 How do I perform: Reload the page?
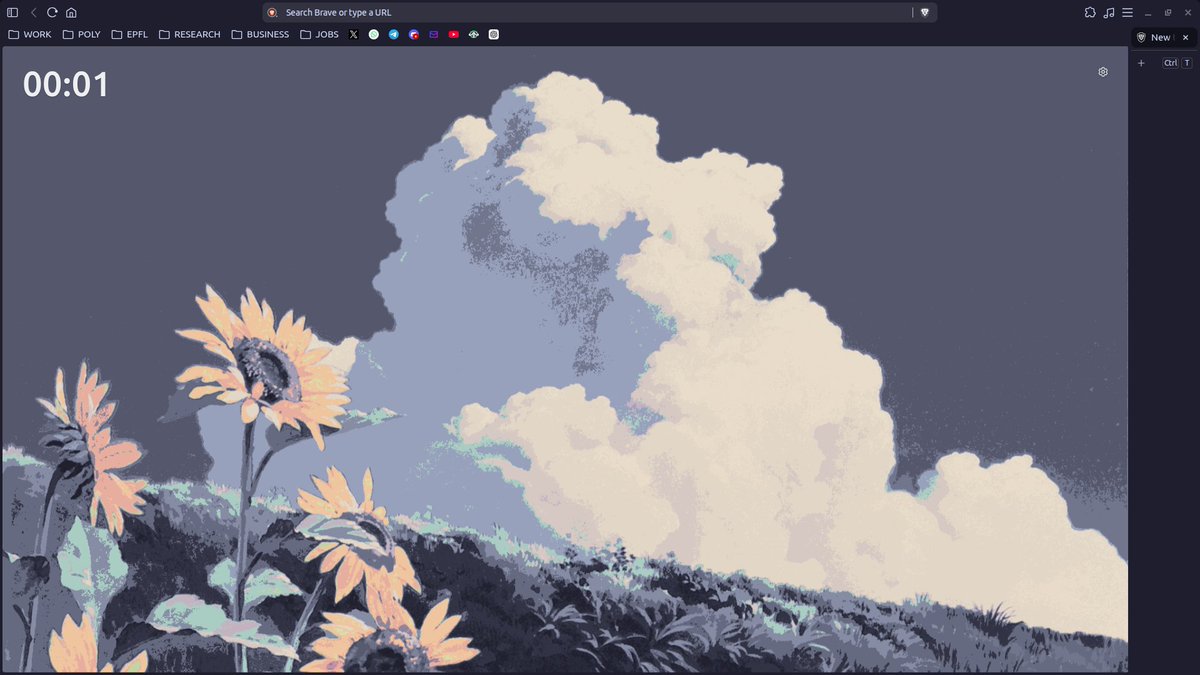pos(52,12)
